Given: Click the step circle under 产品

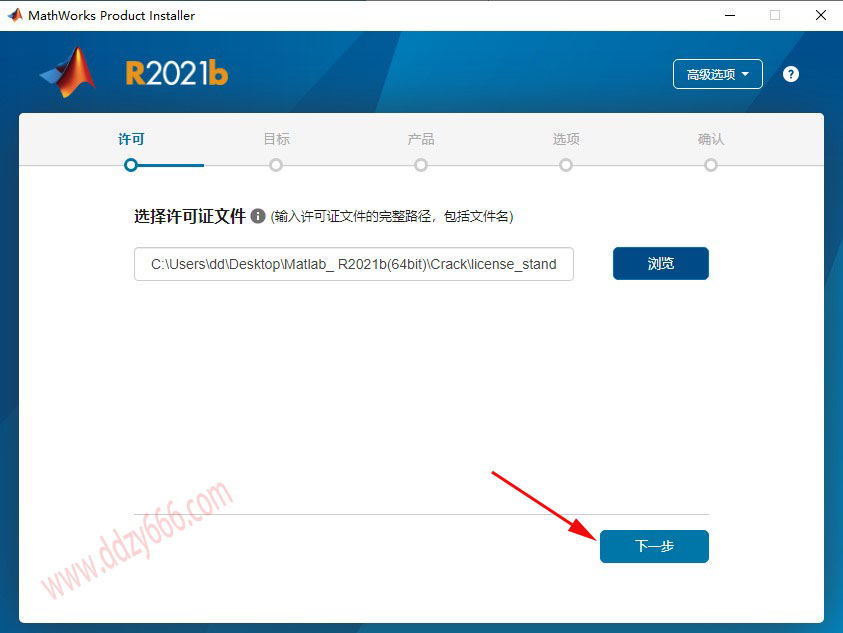Looking at the screenshot, I should point(421,165).
